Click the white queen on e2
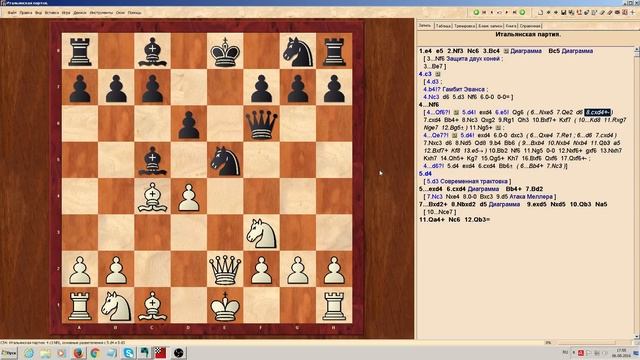This screenshot has width=640, height=360. [225, 269]
